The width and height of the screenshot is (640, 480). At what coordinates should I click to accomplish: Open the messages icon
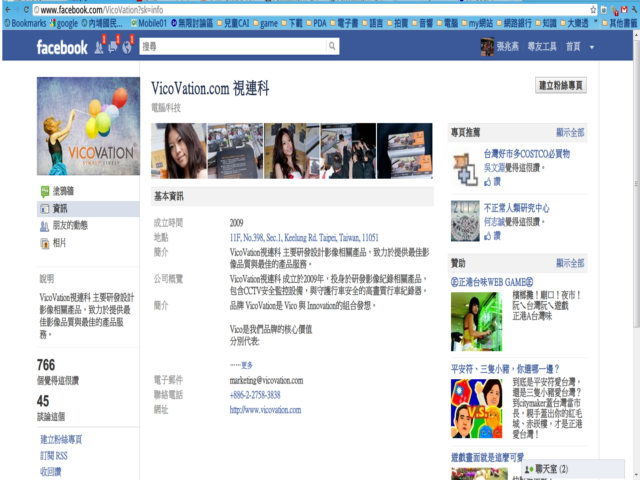113,48
